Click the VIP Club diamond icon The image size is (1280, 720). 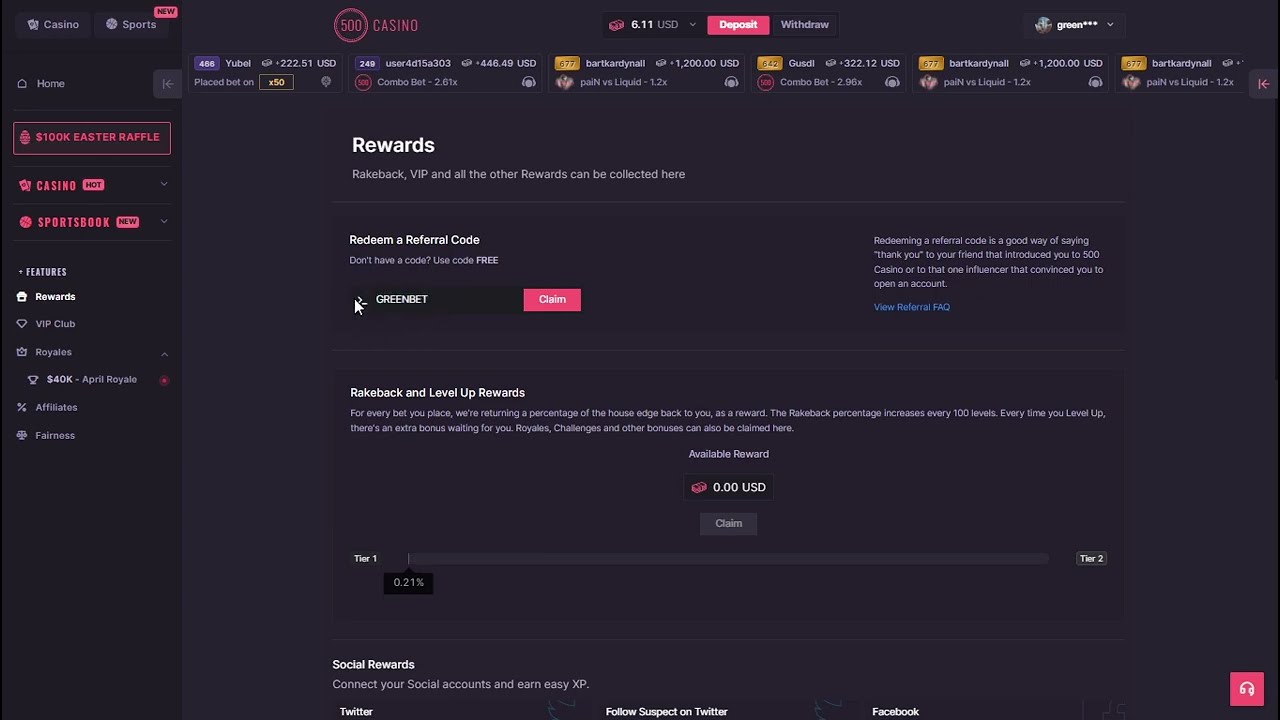[22, 324]
